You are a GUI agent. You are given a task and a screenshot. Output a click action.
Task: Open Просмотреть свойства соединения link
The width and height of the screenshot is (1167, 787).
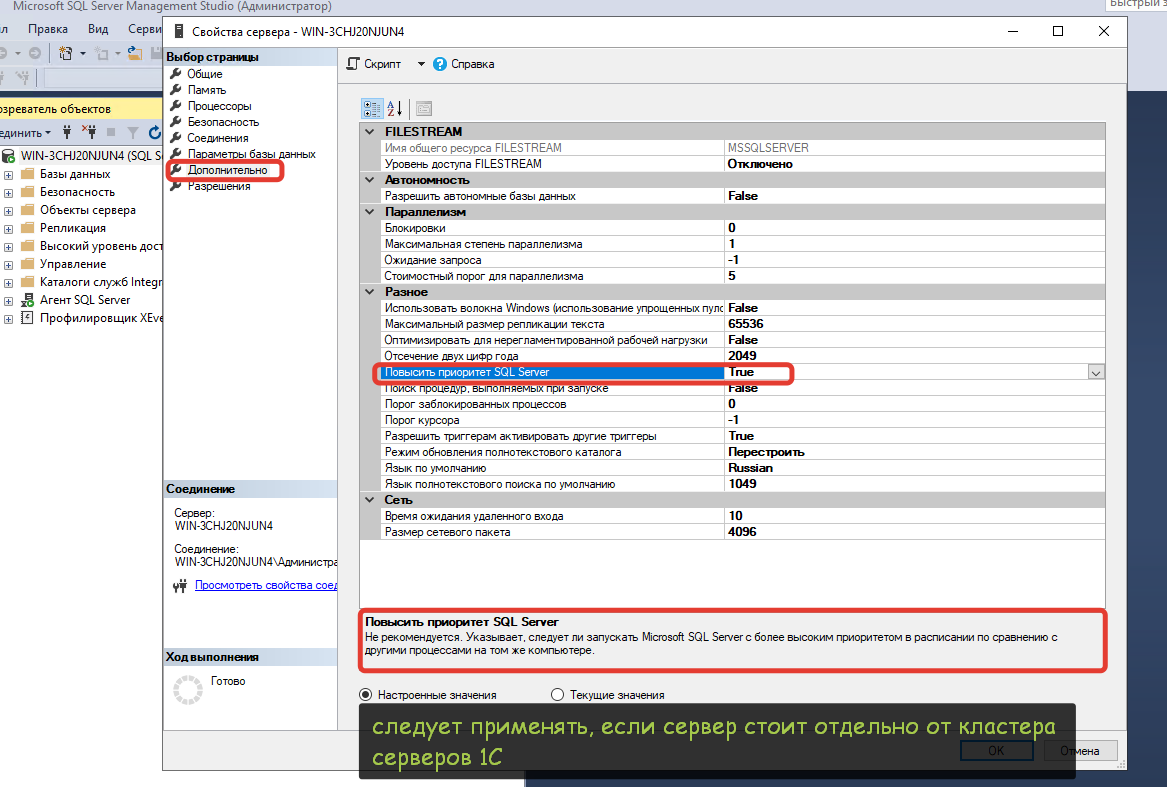pos(266,585)
